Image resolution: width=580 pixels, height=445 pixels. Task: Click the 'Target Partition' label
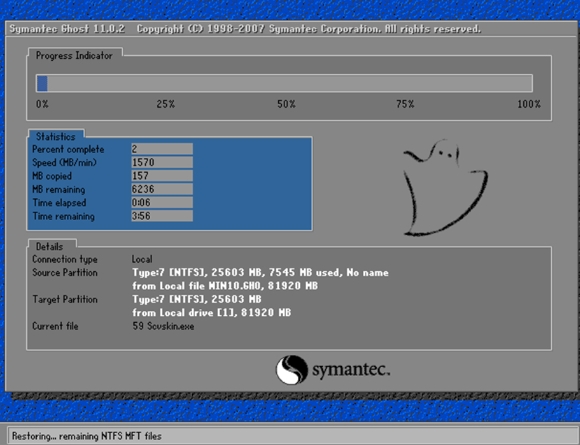coord(65,299)
